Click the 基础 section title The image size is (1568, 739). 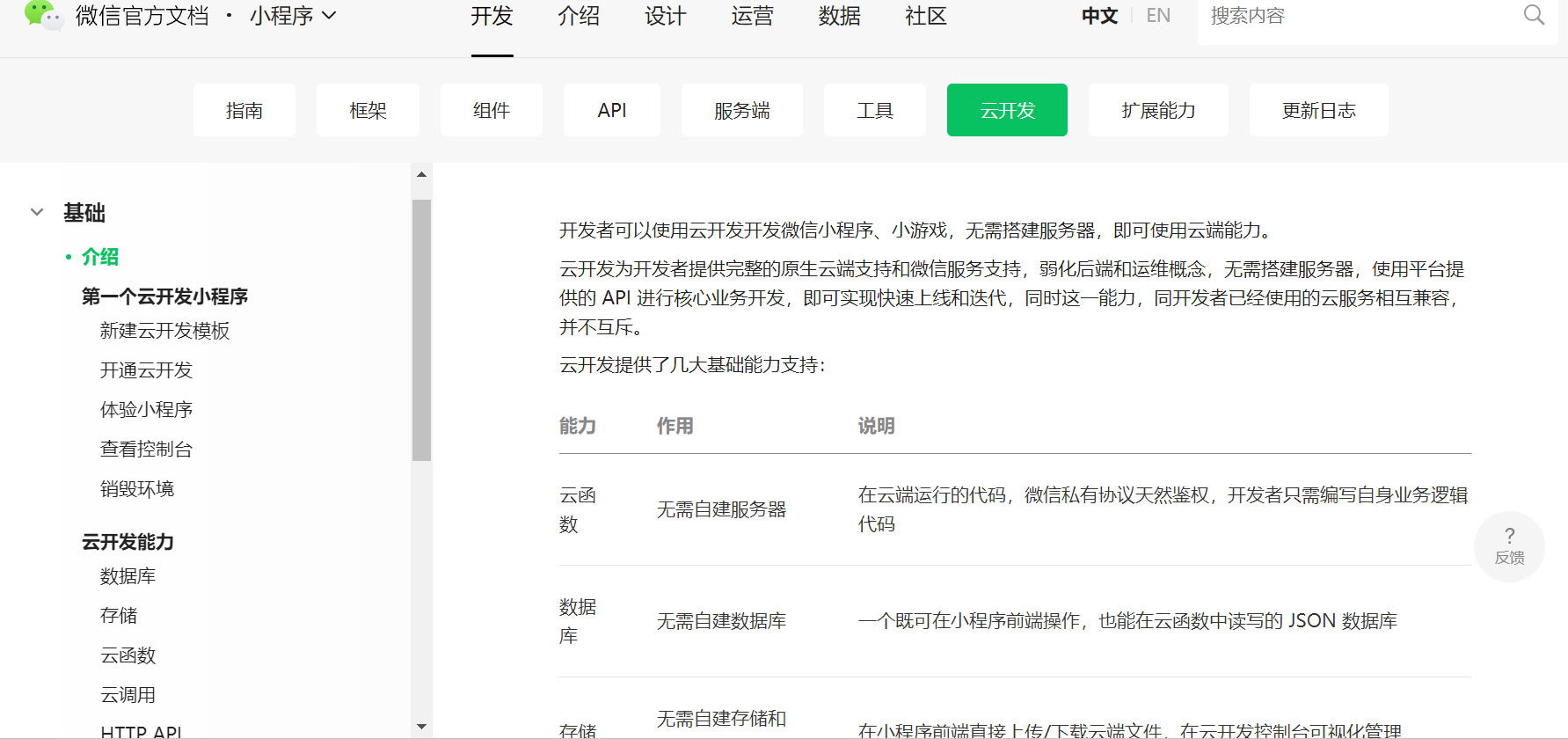84,213
